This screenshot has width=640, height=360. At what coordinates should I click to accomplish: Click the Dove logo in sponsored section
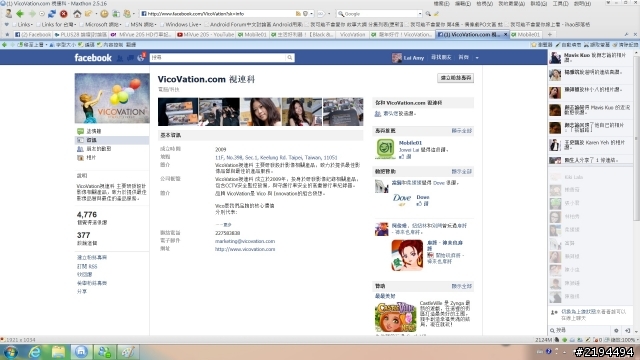[402, 199]
